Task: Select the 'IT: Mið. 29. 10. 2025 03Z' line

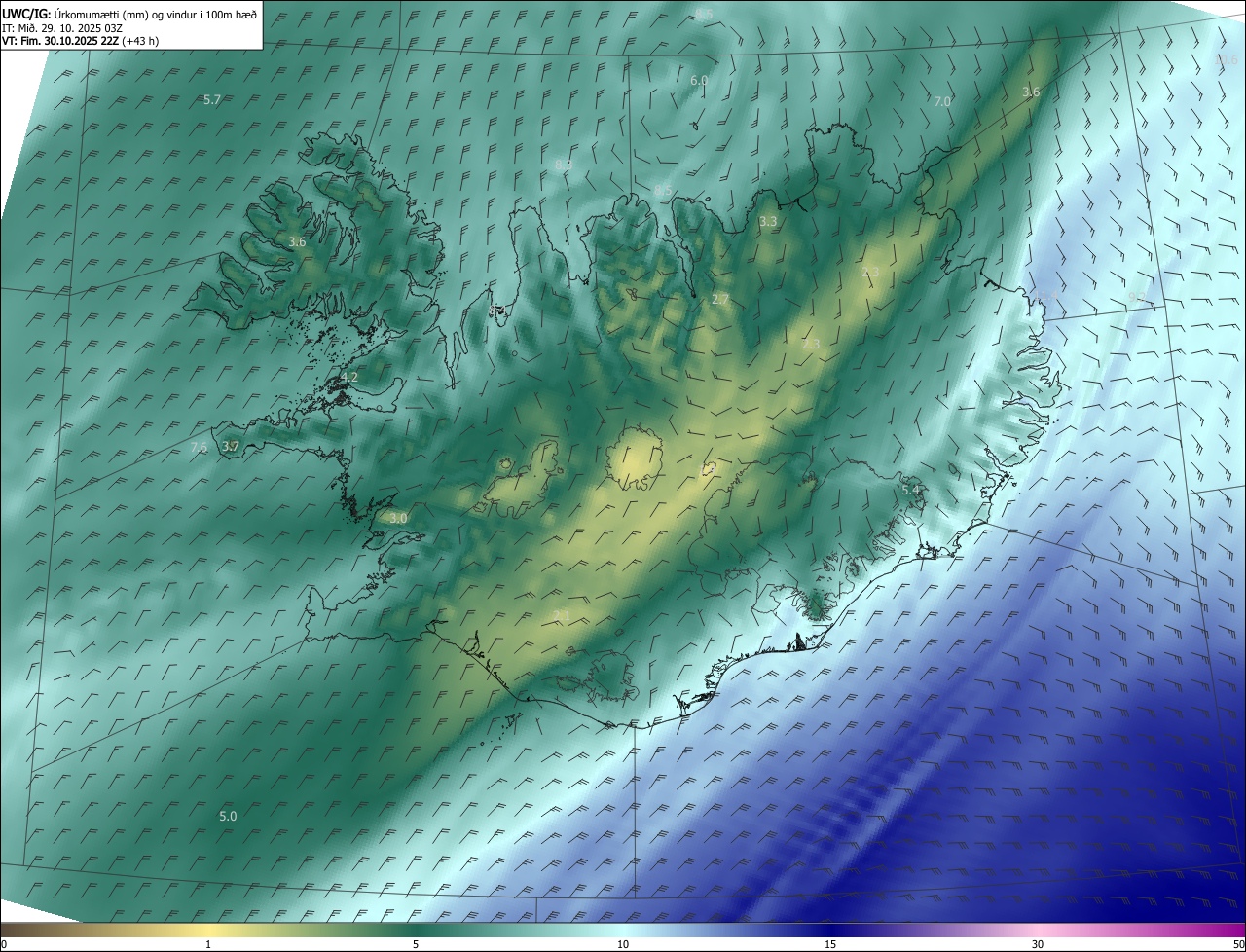Action: coord(62,28)
